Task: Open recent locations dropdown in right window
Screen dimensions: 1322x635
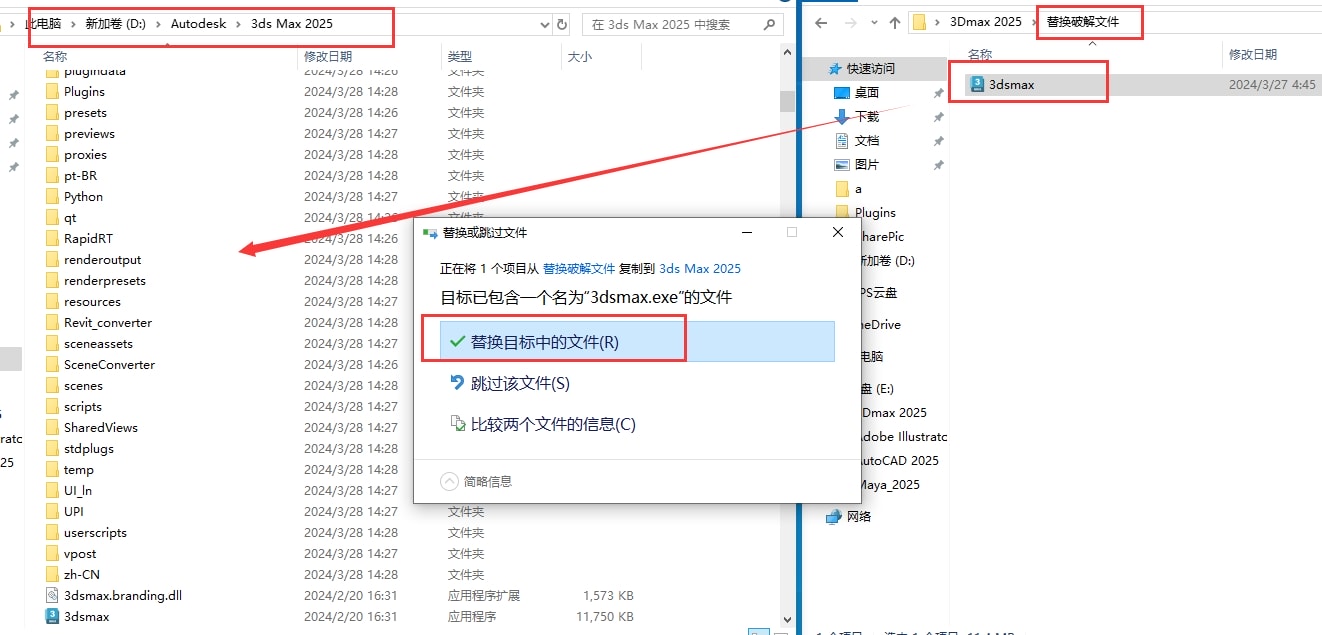Action: point(872,22)
